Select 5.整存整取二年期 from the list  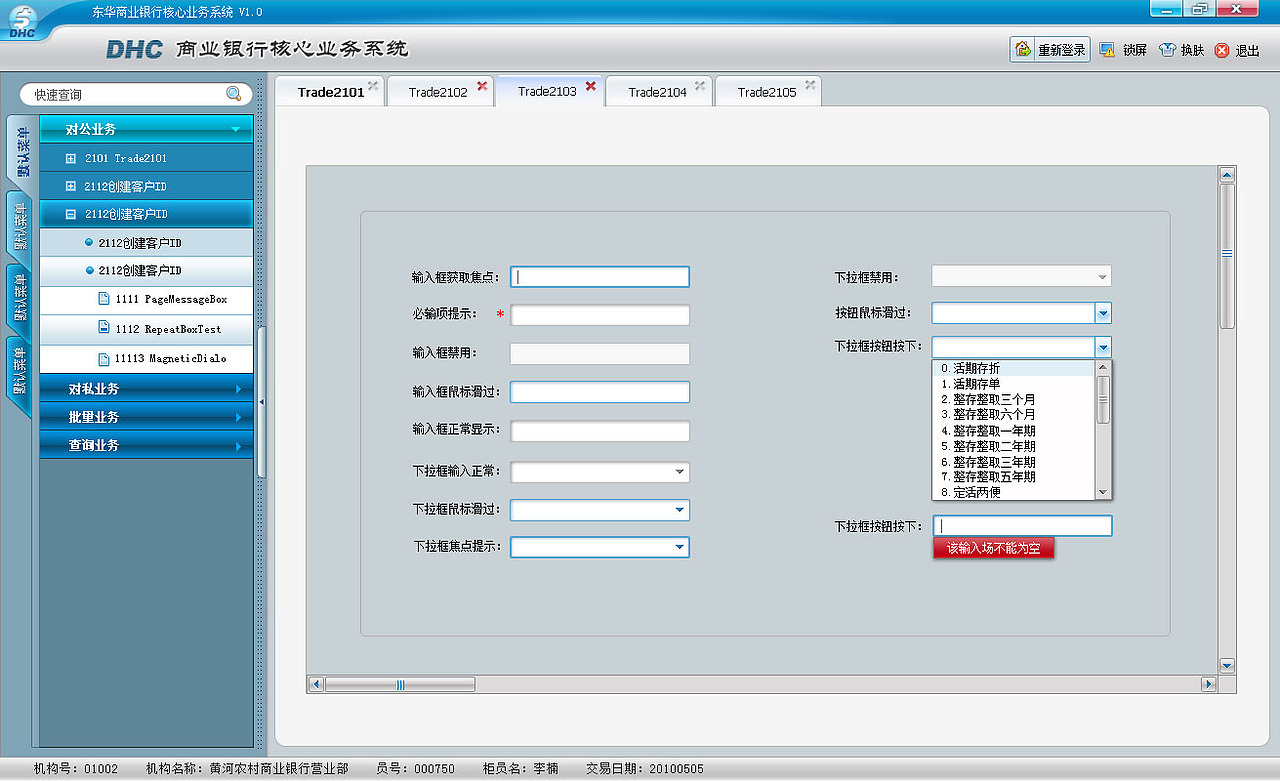(x=1014, y=446)
